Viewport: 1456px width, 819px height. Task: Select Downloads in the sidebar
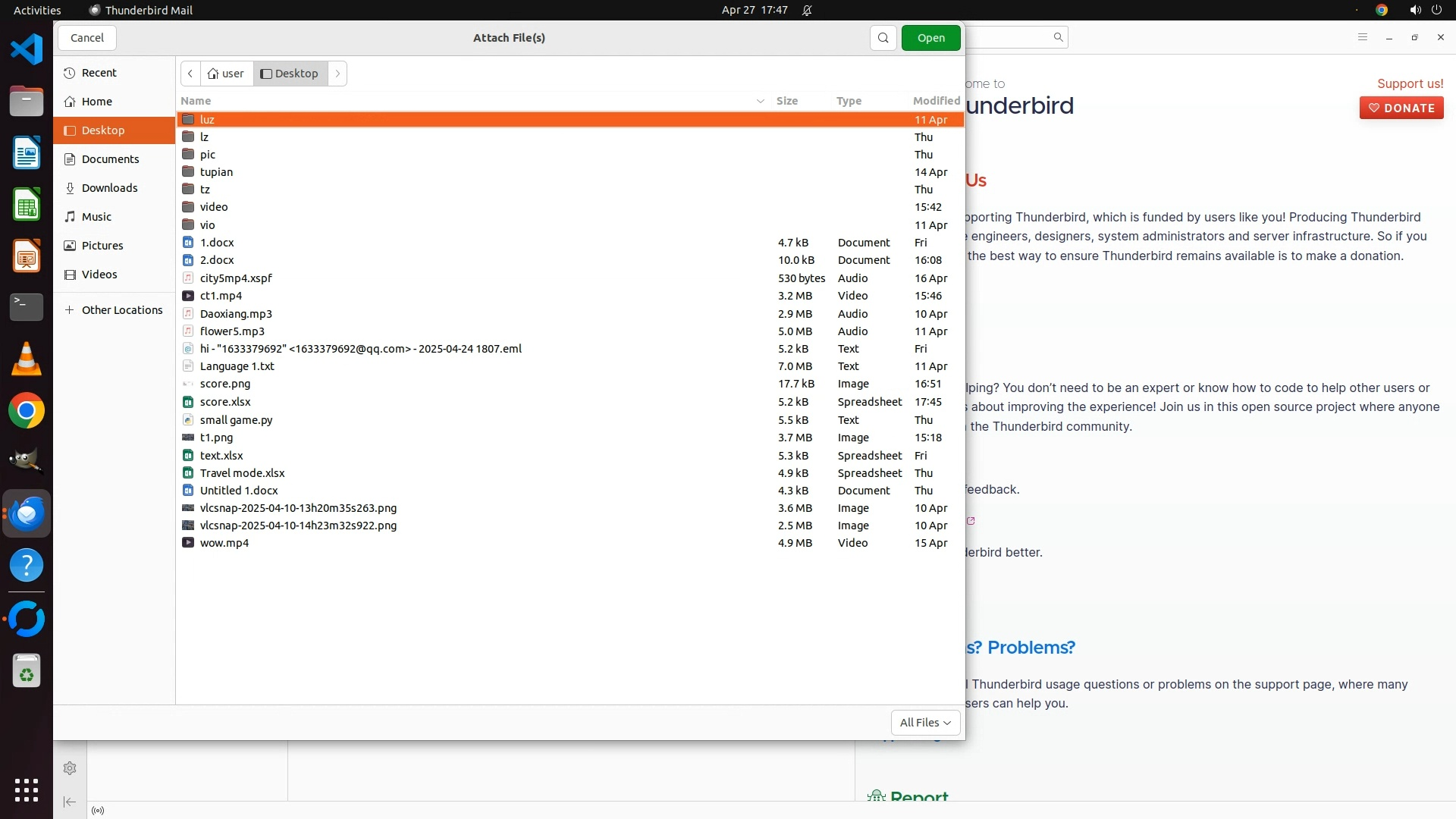(x=109, y=188)
